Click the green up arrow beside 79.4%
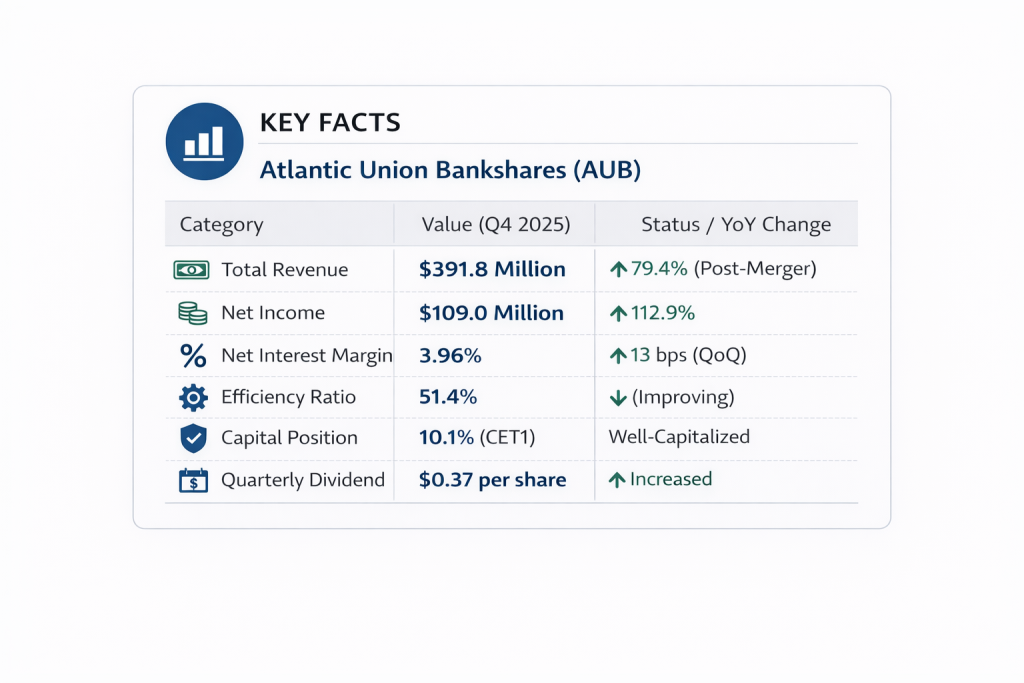 click(618, 269)
